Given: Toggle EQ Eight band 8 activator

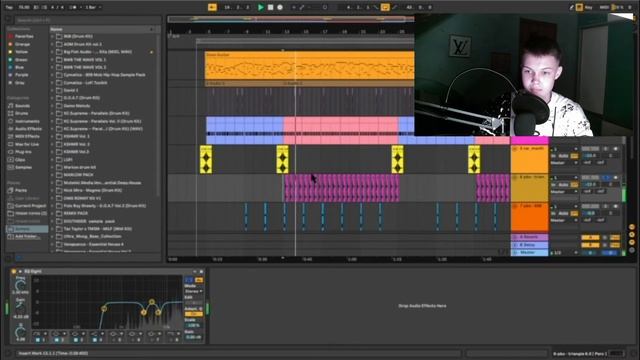Looking at the screenshot, I should [171, 340].
